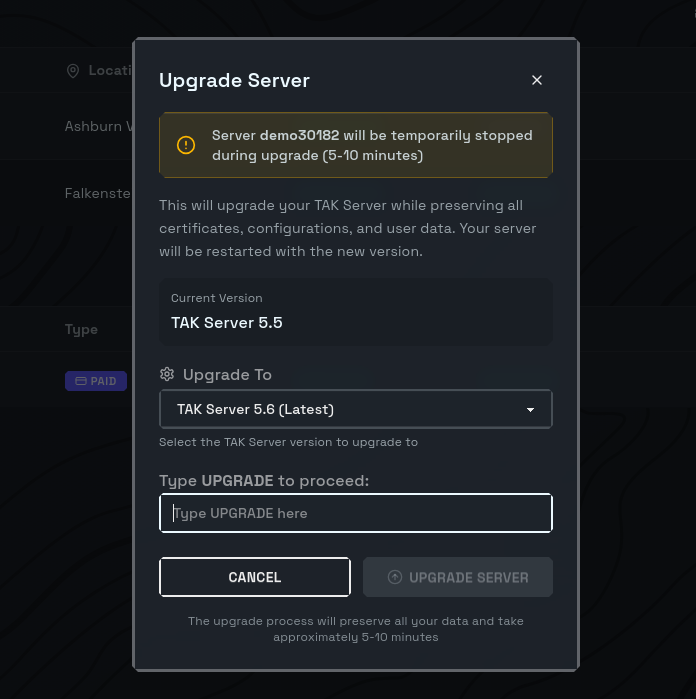Click the Ashburn location entry behind dialog
Image resolution: width=696 pixels, height=699 pixels.
coord(94,127)
